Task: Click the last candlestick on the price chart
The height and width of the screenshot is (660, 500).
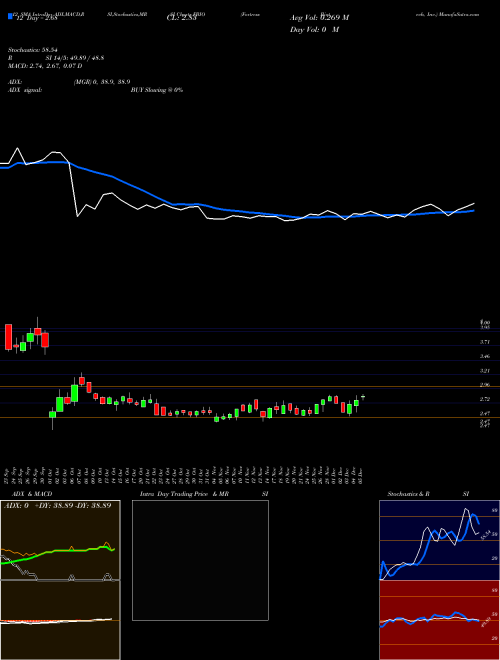Action: click(x=363, y=397)
